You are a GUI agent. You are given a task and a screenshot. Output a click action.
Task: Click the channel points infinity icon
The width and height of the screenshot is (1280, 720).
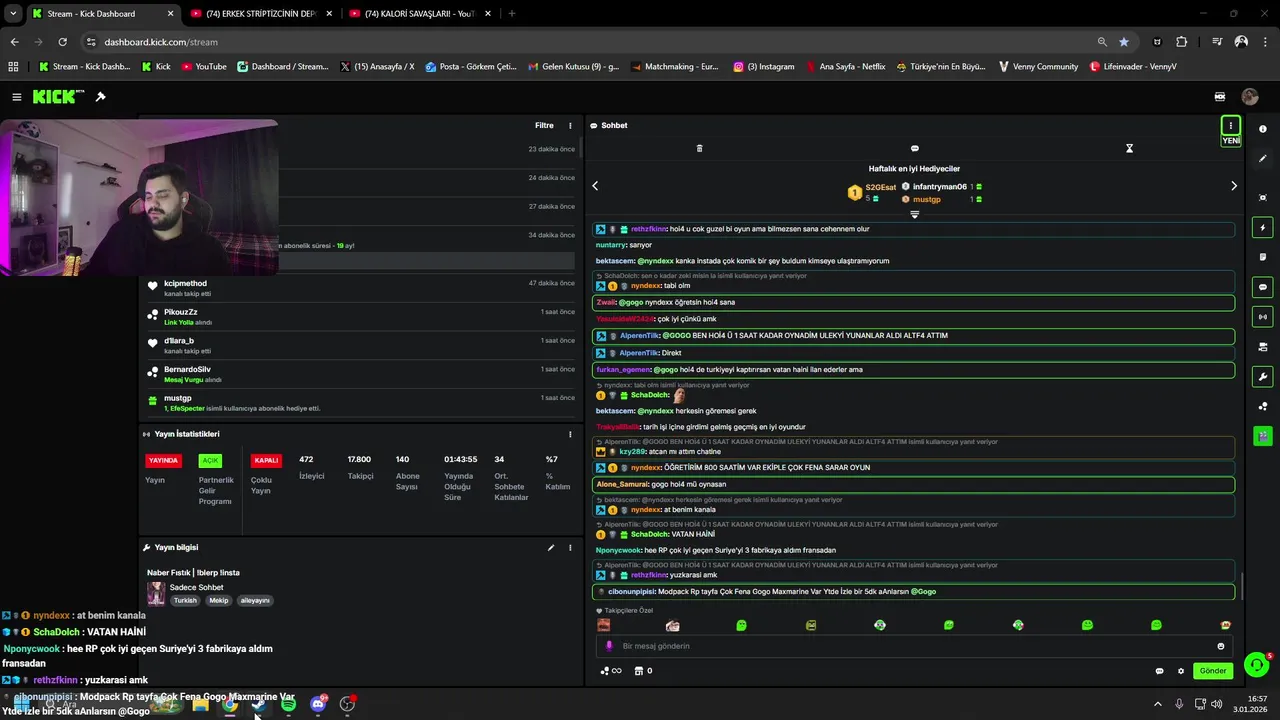click(x=611, y=671)
